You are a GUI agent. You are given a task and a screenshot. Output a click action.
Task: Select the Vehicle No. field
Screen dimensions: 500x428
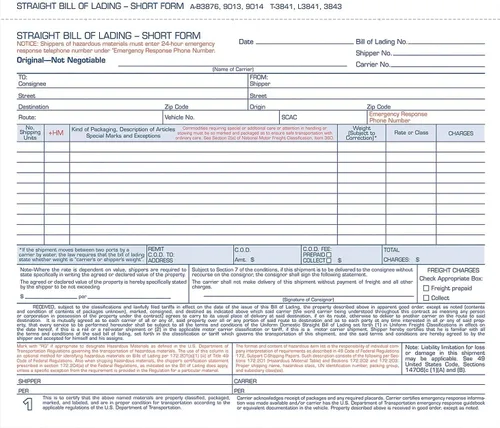221,117
